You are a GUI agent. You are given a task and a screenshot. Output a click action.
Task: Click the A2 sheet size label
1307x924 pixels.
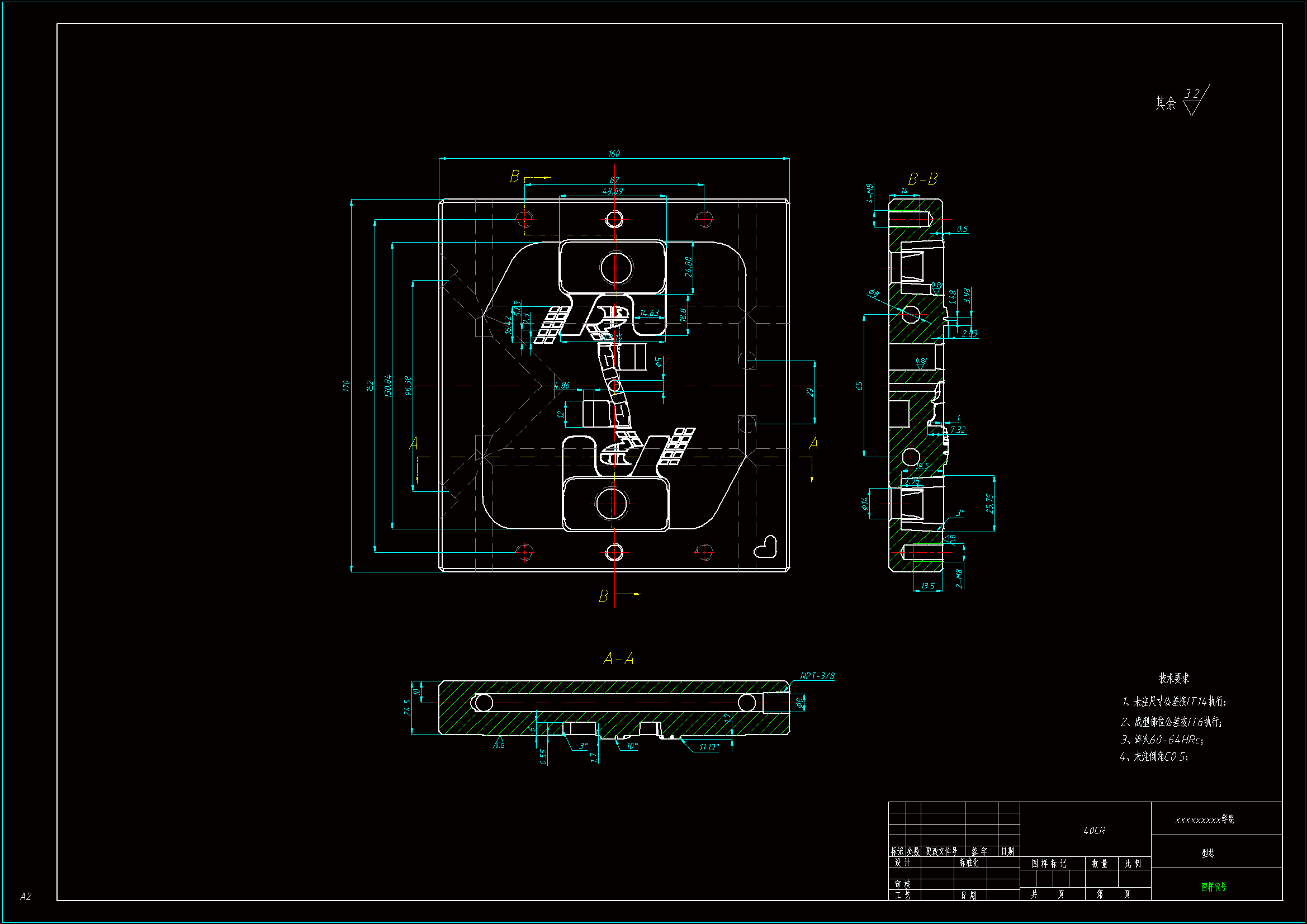26,896
